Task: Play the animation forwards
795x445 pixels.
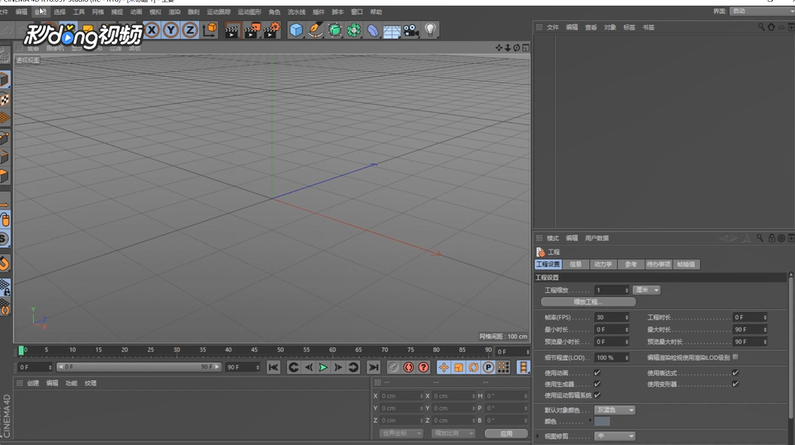Action: point(323,367)
